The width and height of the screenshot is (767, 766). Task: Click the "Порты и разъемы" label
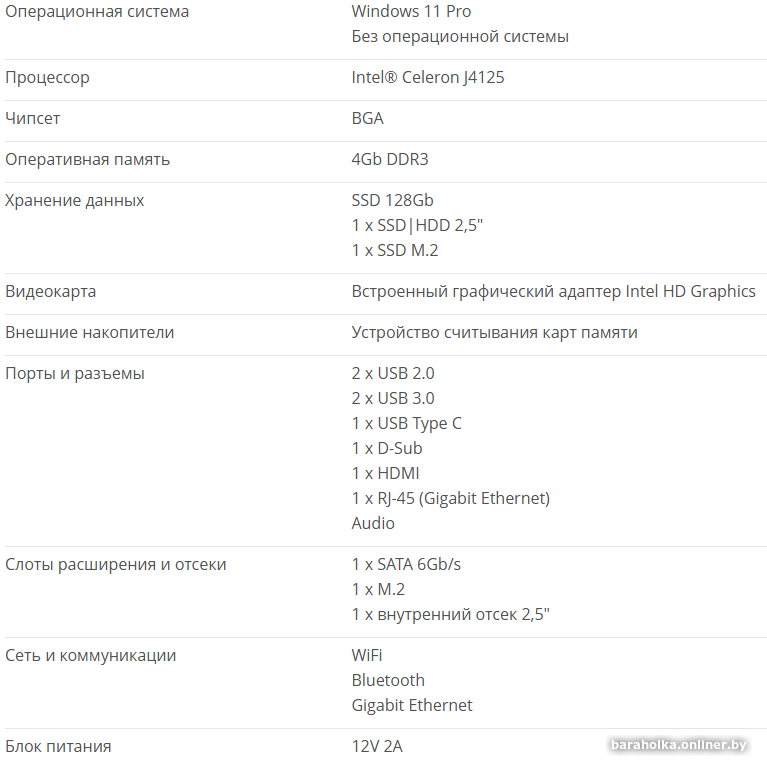75,374
